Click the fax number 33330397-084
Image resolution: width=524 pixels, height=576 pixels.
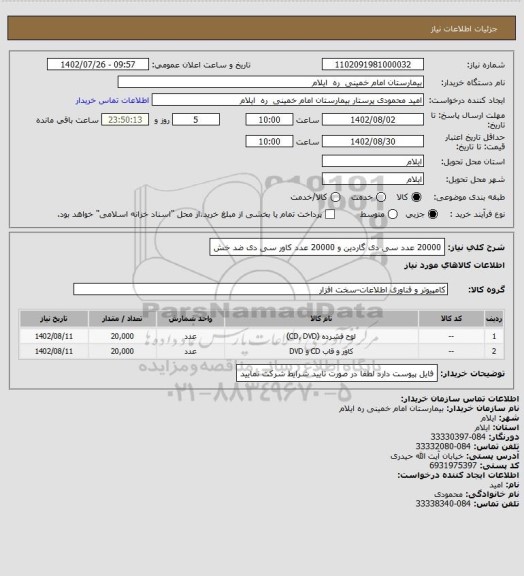tap(458, 437)
